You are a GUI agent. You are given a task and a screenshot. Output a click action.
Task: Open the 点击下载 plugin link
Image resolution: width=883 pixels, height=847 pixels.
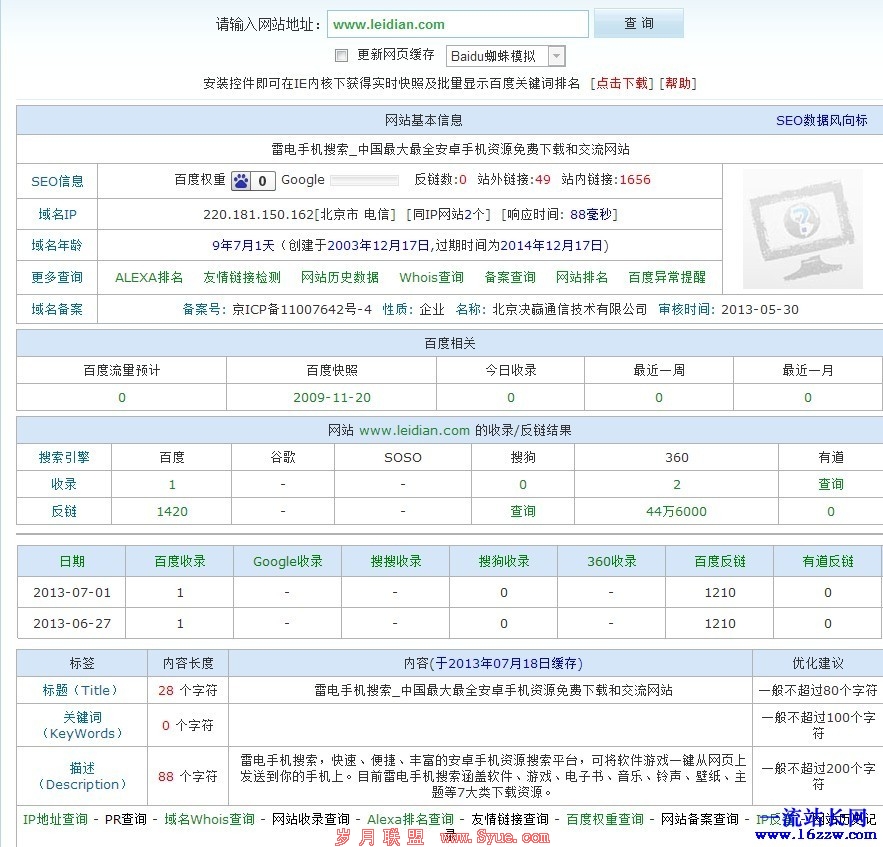[x=622, y=83]
